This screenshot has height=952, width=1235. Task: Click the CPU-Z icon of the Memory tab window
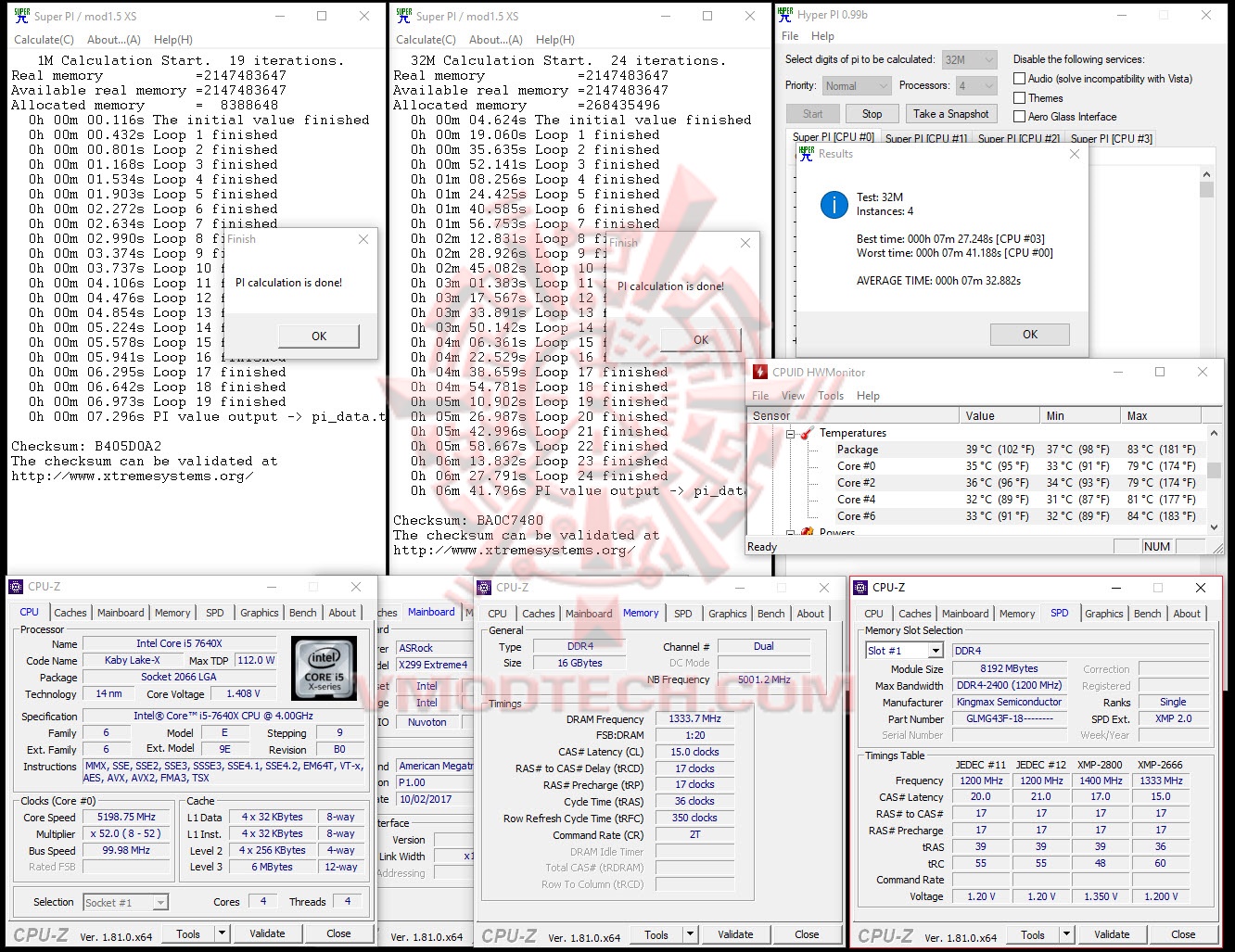pos(484,587)
